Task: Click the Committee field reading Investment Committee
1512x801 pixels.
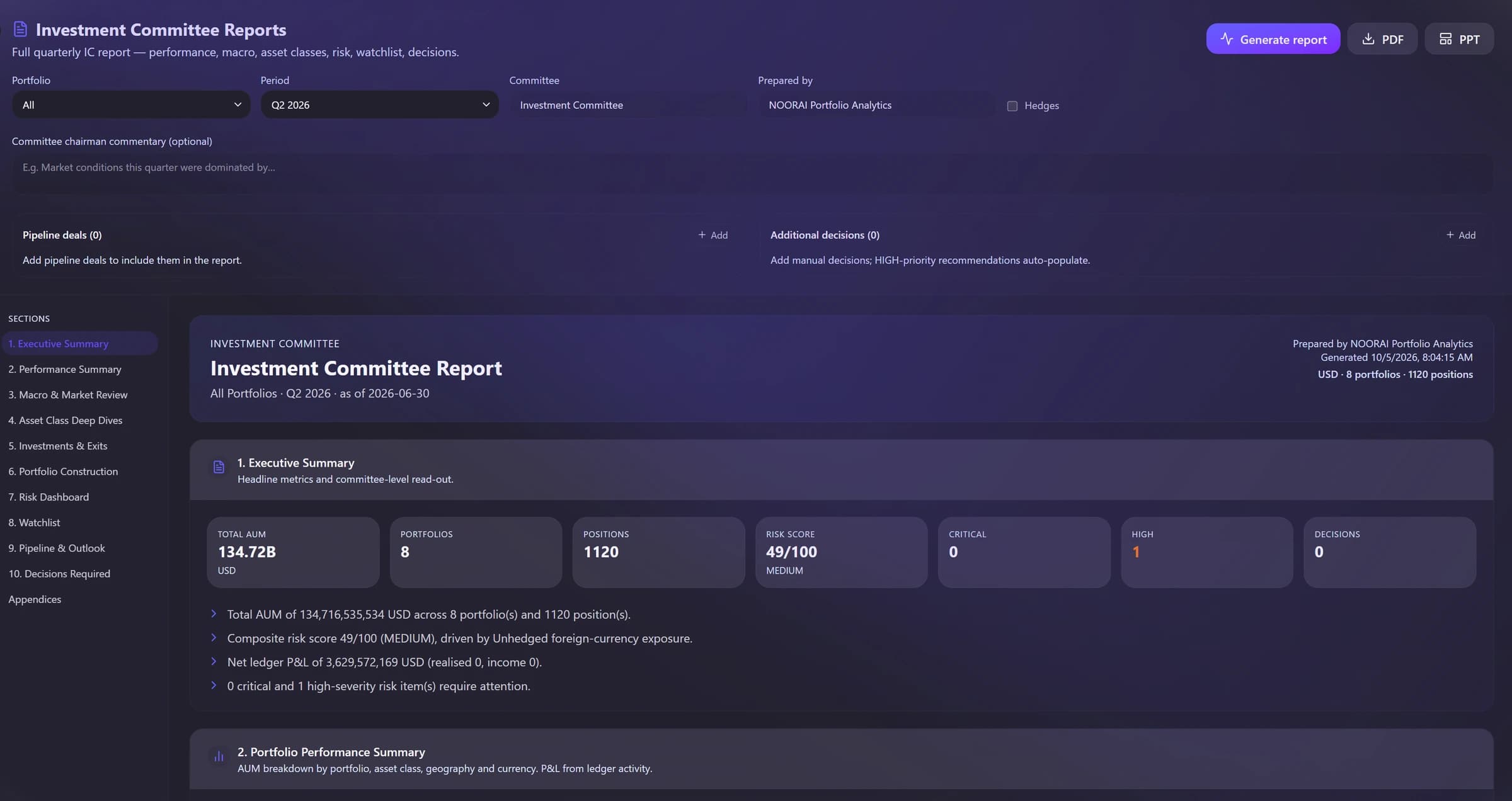Action: (628, 105)
